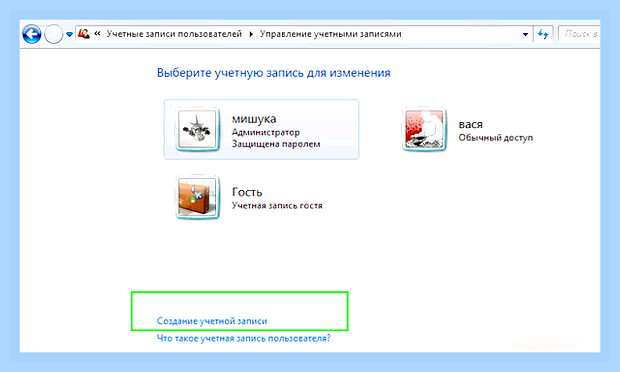
Task: Click the Администратор label under мишука
Action: pos(266,132)
